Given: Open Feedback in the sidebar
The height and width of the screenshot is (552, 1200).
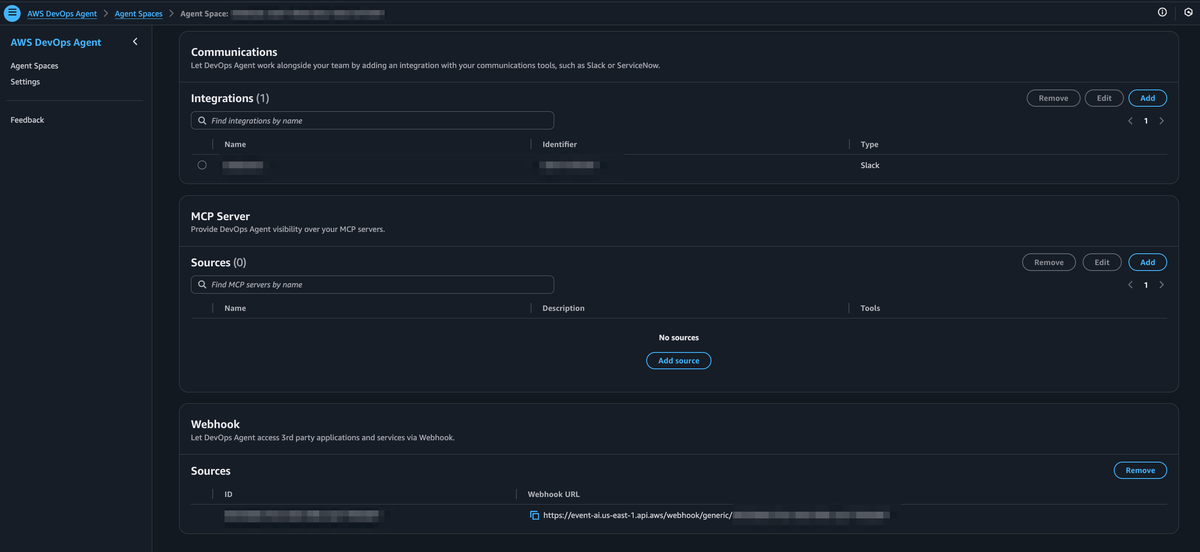Looking at the screenshot, I should pos(27,120).
